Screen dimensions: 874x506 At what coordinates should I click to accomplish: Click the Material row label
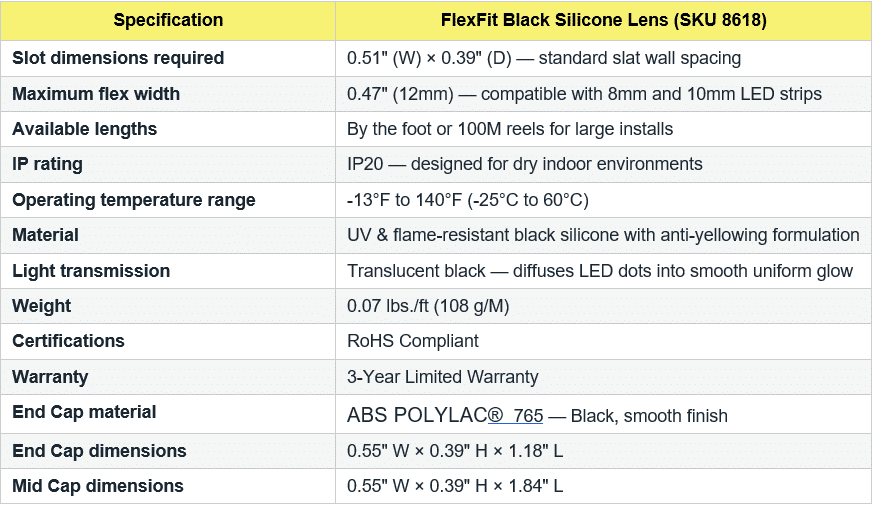(x=45, y=235)
